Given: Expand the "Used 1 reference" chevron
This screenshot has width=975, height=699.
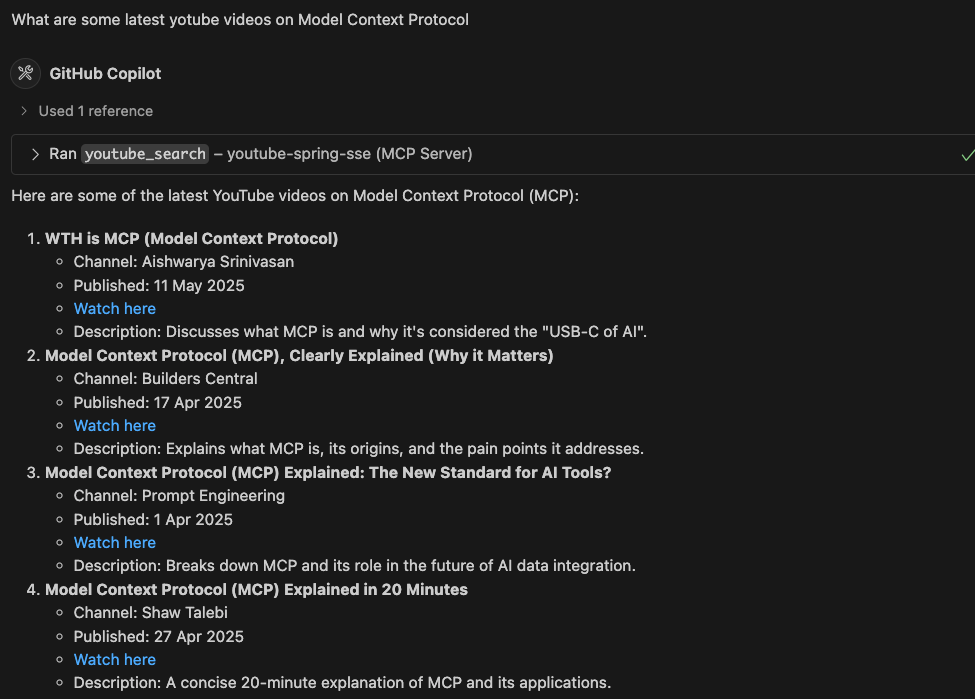Looking at the screenshot, I should tap(24, 111).
